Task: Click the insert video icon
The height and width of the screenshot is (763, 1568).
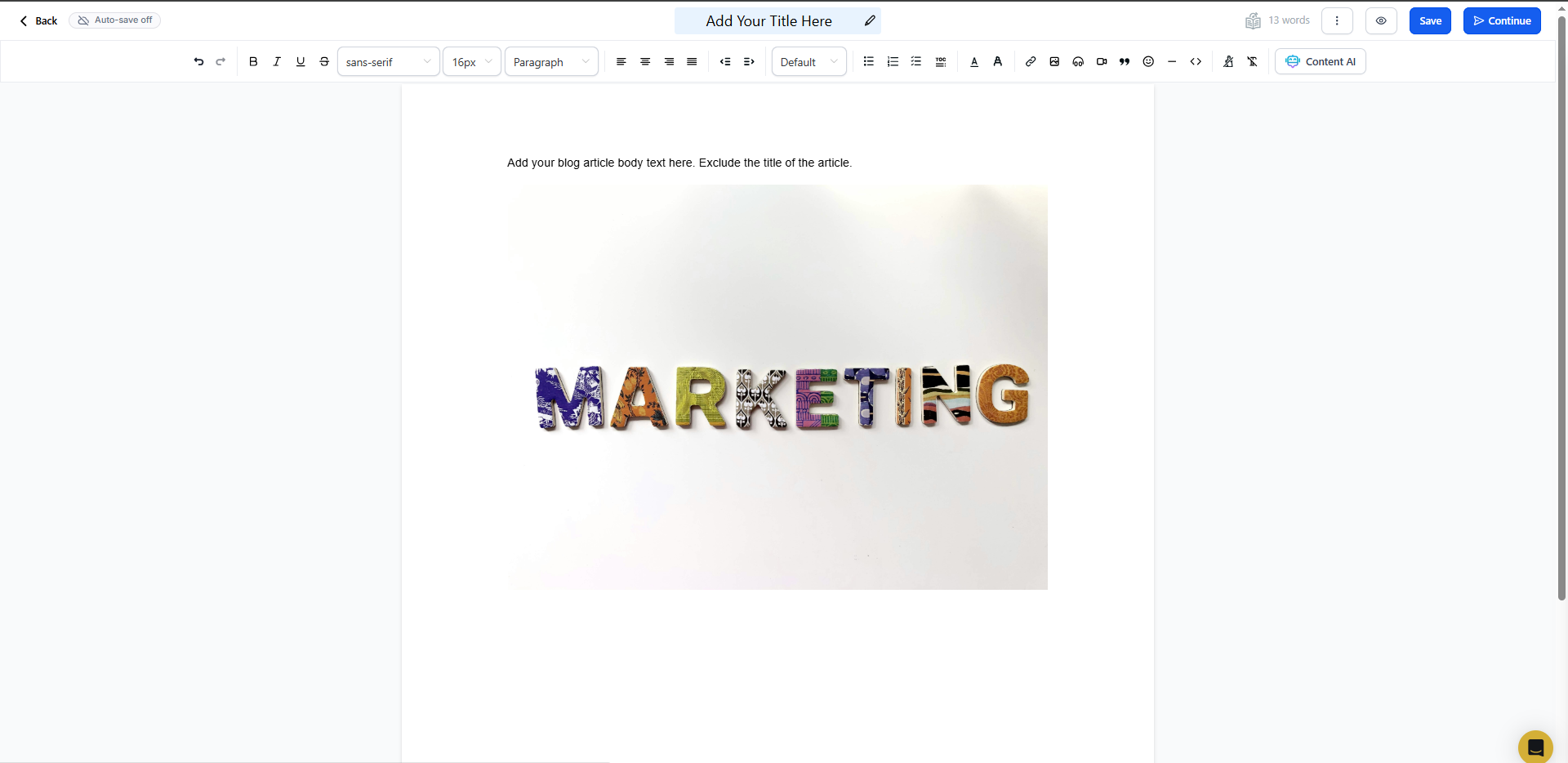Action: [x=1102, y=62]
